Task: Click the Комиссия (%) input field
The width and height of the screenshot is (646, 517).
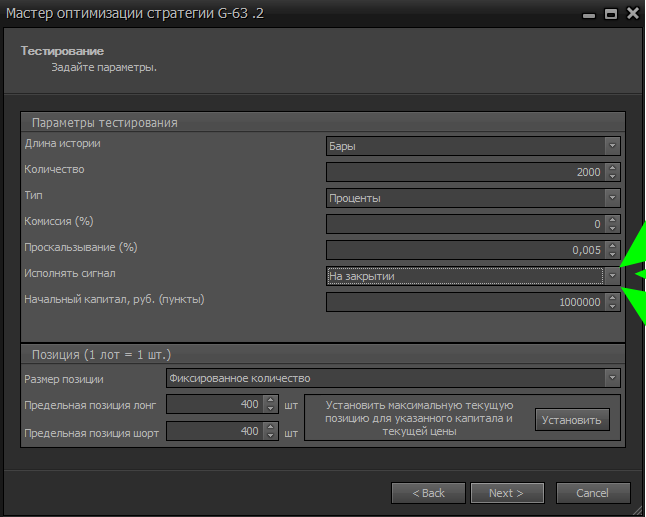Action: point(465,224)
